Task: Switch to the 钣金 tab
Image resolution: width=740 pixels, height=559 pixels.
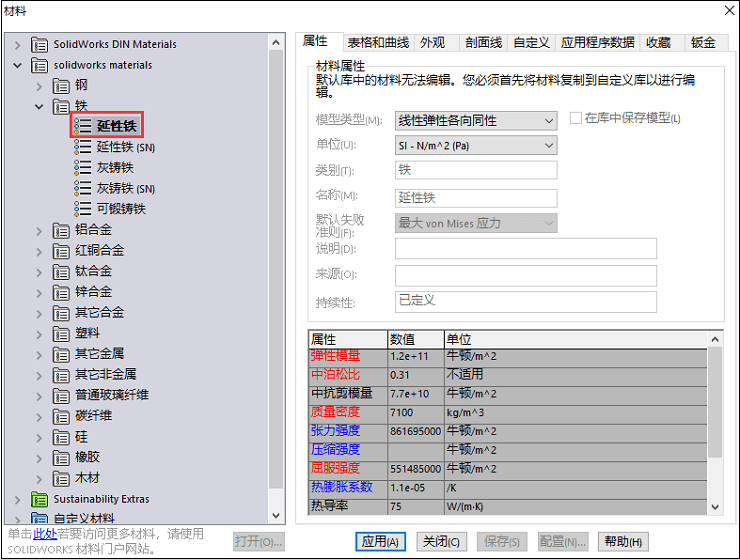Action: (703, 43)
